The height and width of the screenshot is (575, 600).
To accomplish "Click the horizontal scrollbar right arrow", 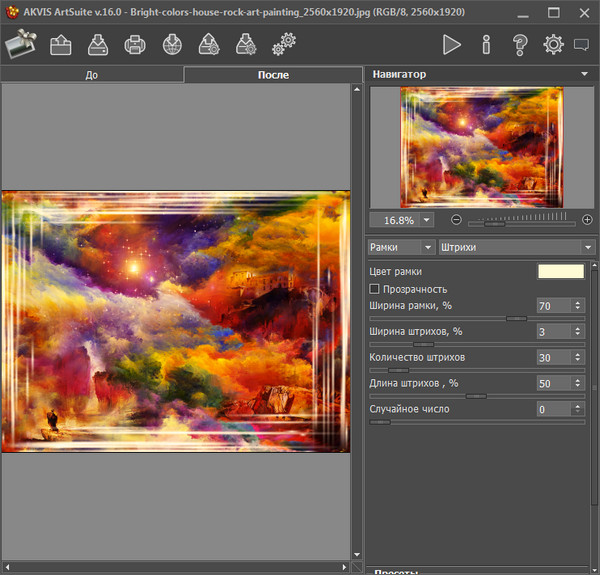I will coord(344,567).
